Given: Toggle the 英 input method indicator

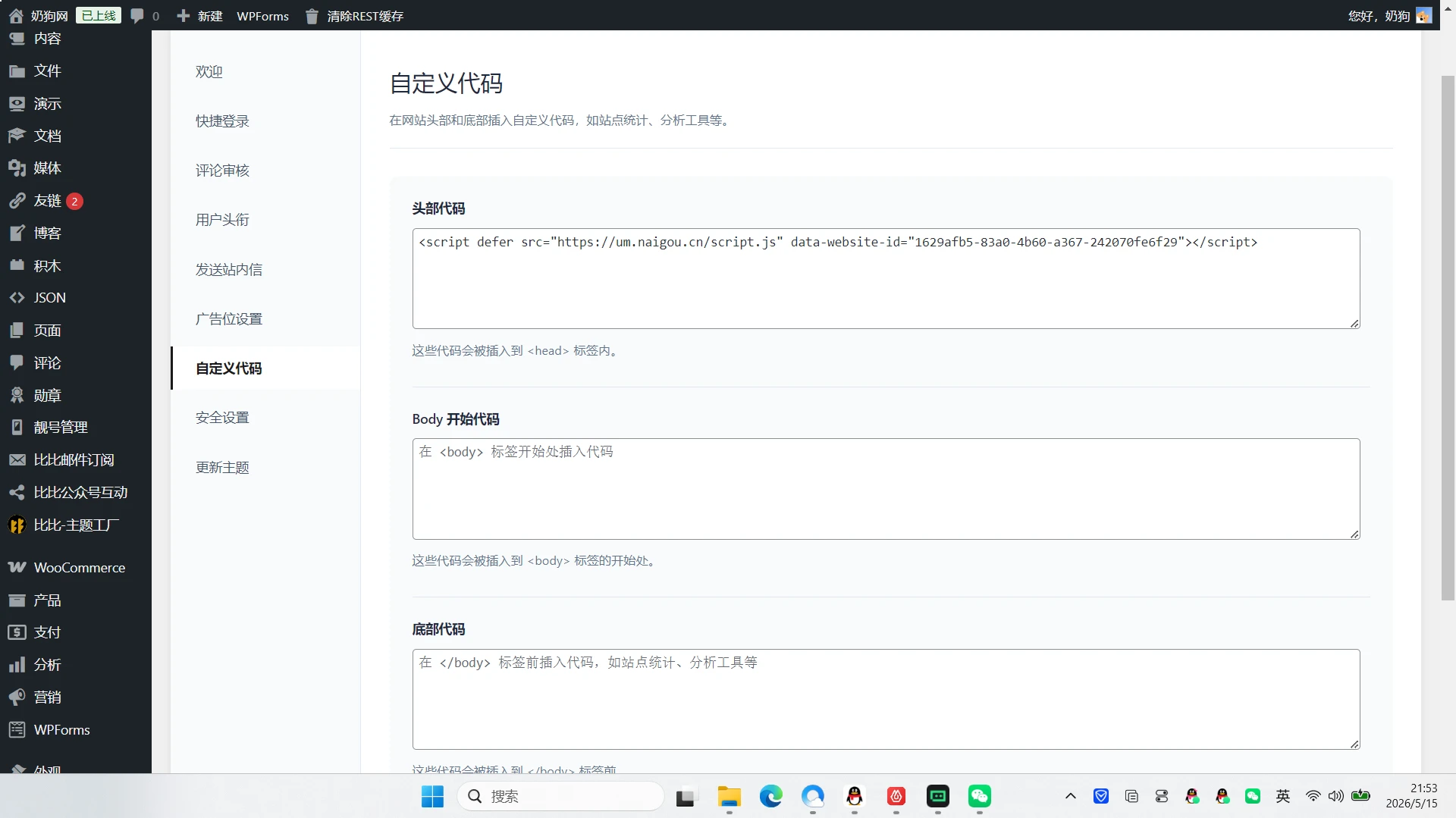Looking at the screenshot, I should 1283,796.
